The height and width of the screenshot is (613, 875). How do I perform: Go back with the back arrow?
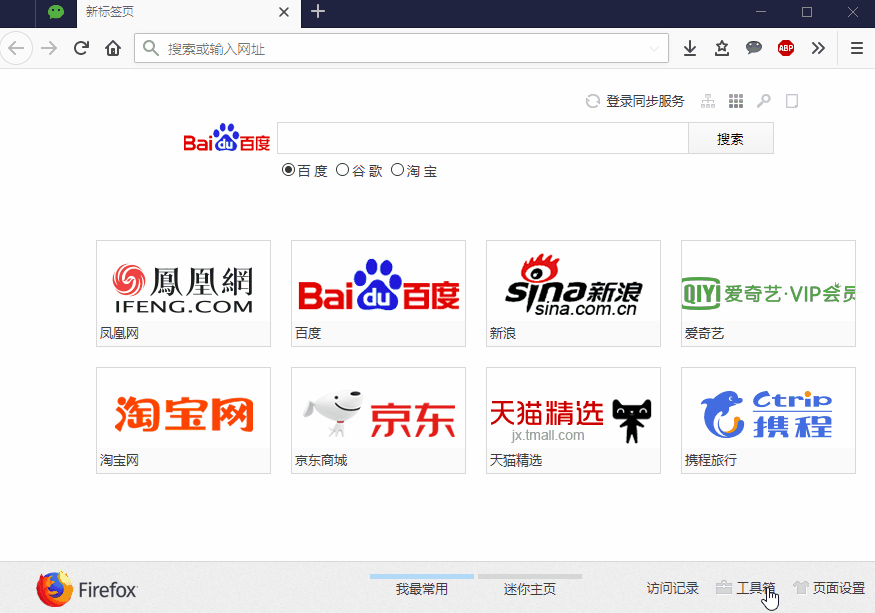(x=16, y=49)
